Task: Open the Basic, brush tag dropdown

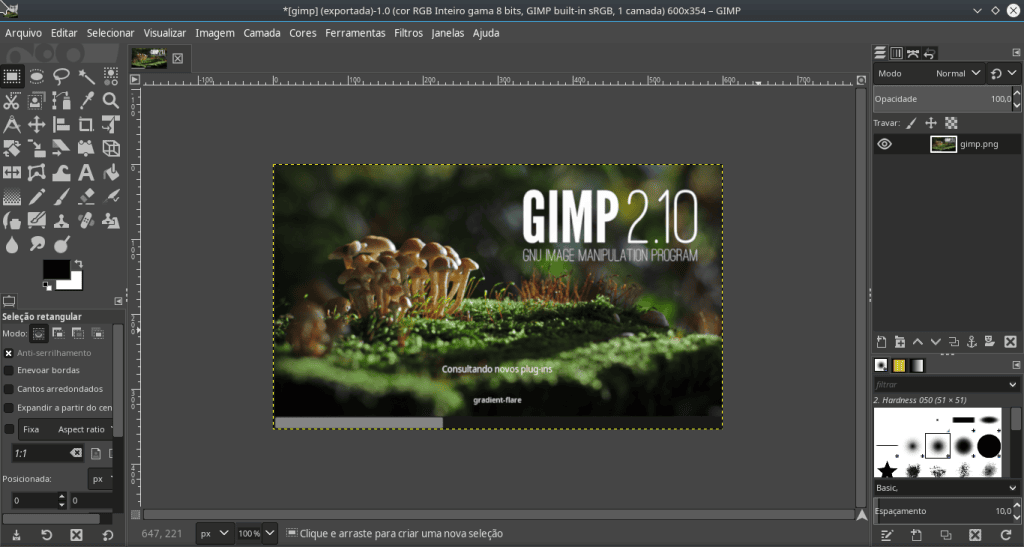Action: pos(946,488)
